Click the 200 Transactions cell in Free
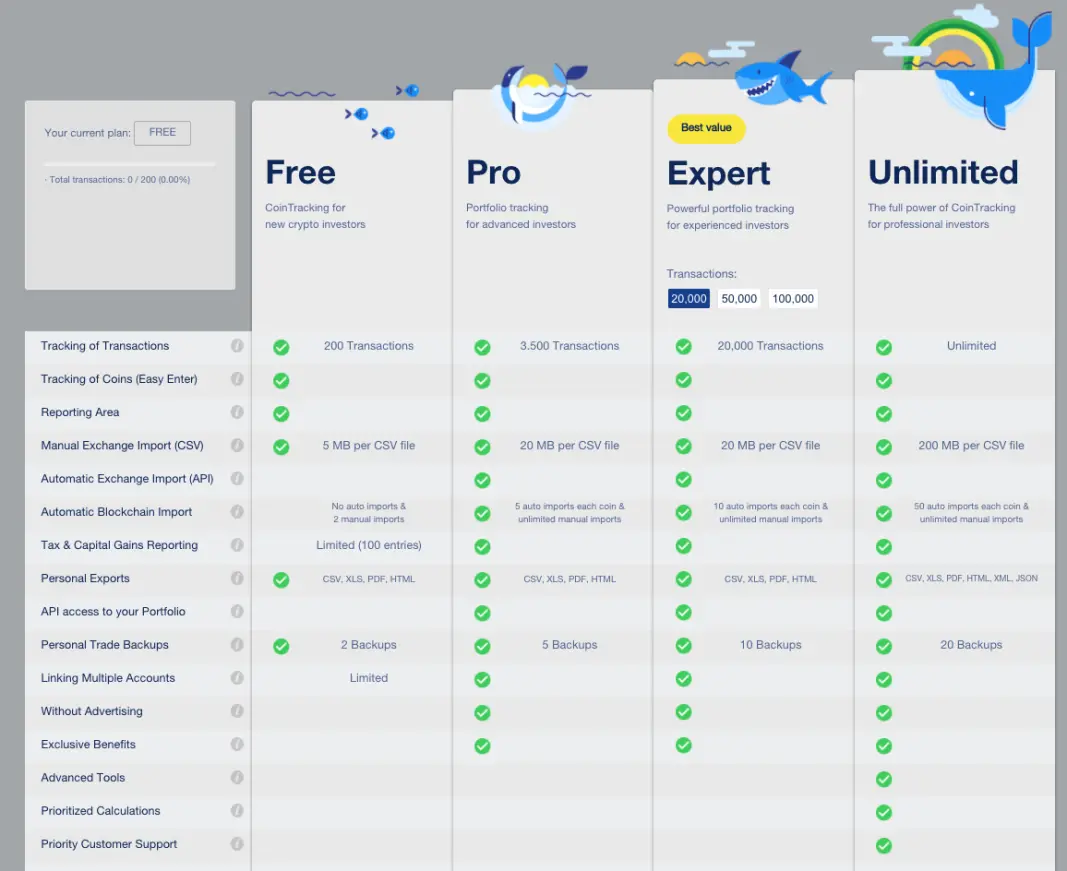The width and height of the screenshot is (1067, 871). (369, 346)
